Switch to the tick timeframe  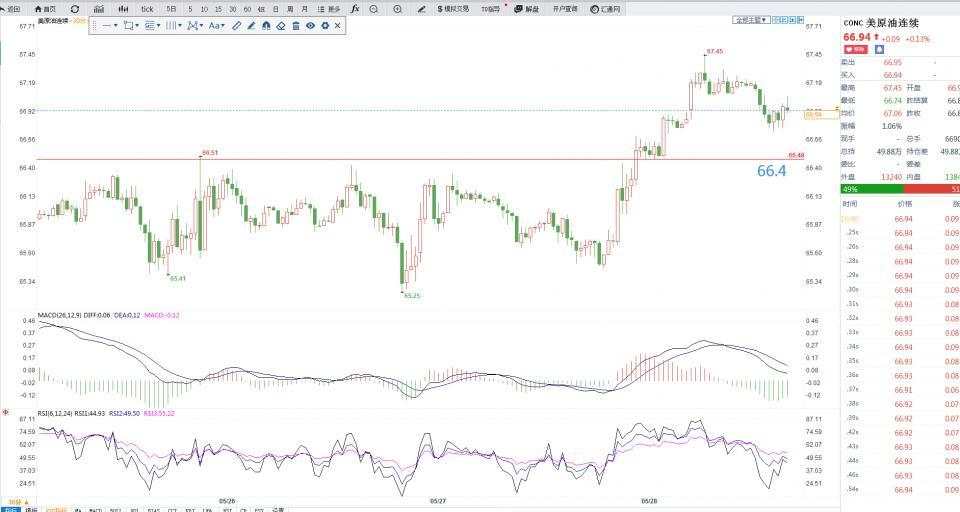pos(147,9)
